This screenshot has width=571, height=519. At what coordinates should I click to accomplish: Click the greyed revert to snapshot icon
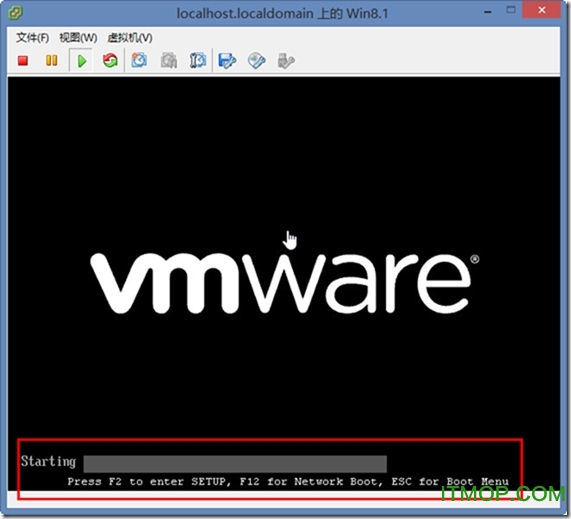click(x=169, y=61)
